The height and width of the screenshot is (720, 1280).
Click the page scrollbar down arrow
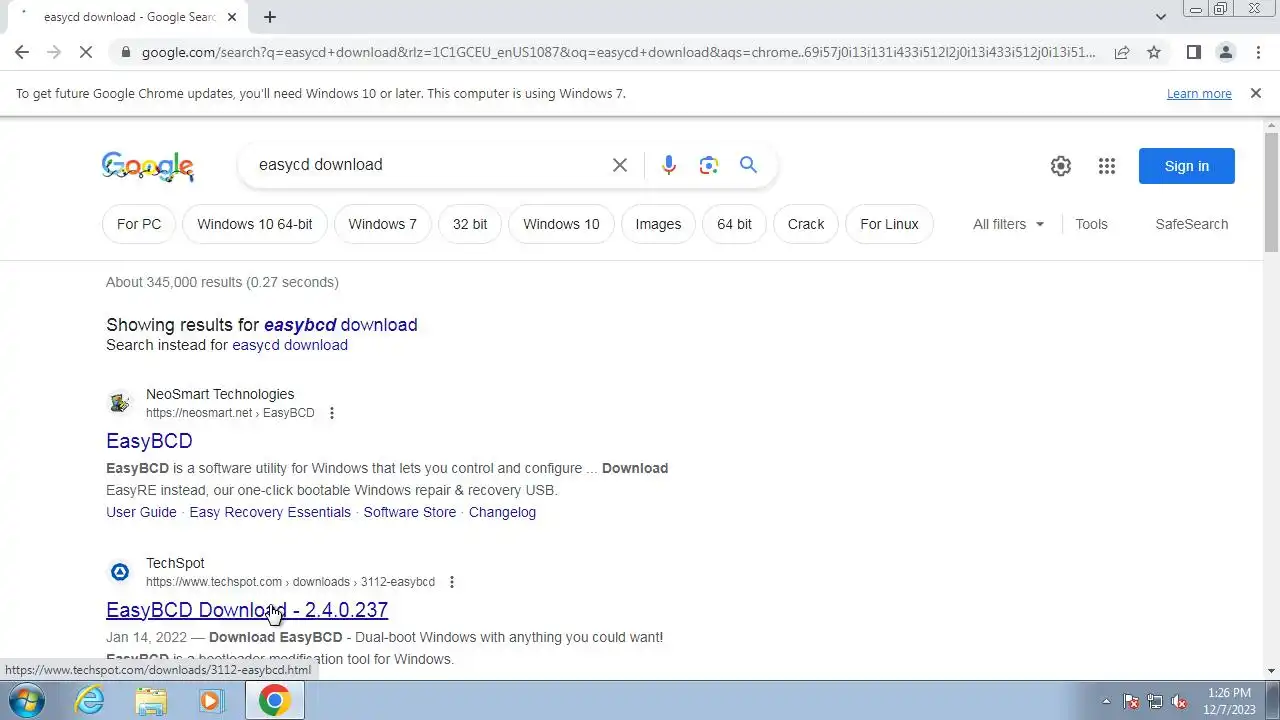1272,671
